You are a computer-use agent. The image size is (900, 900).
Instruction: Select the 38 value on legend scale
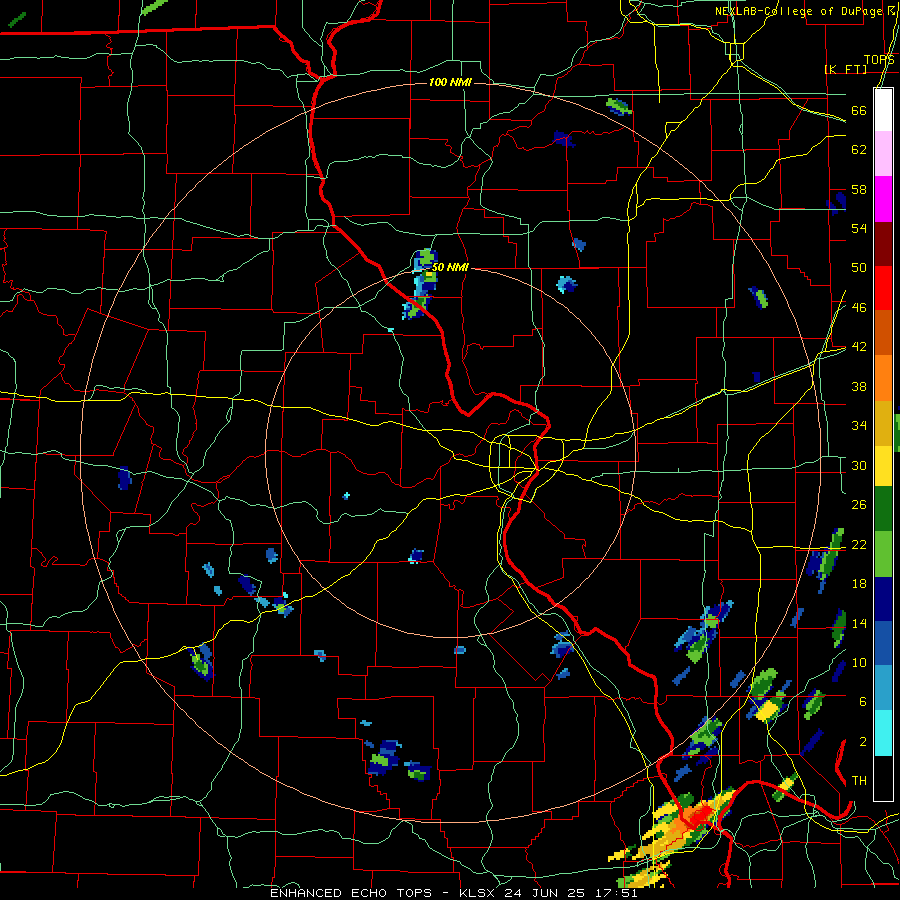pos(859,386)
